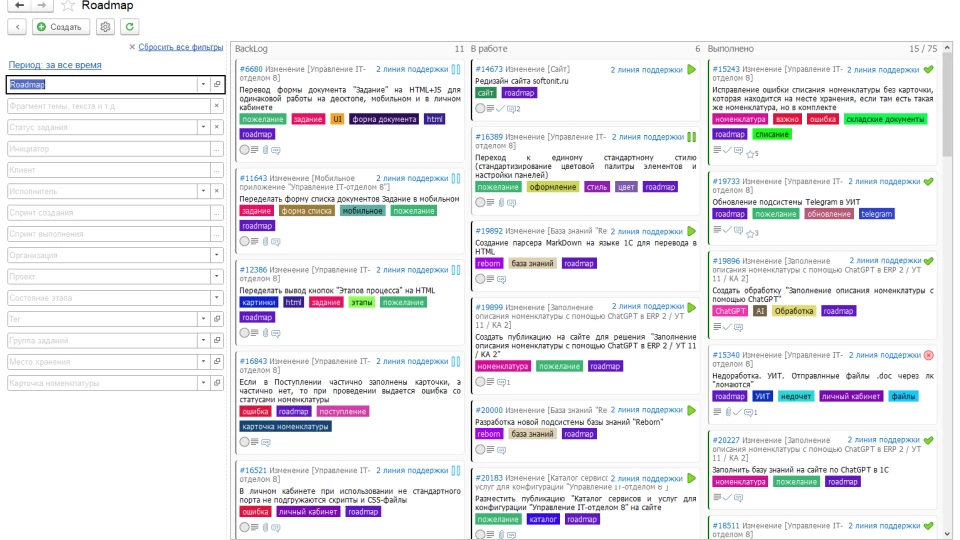Toggle the round status circle on task #19892
Viewport: 960px width, 540px height.
(479, 279)
